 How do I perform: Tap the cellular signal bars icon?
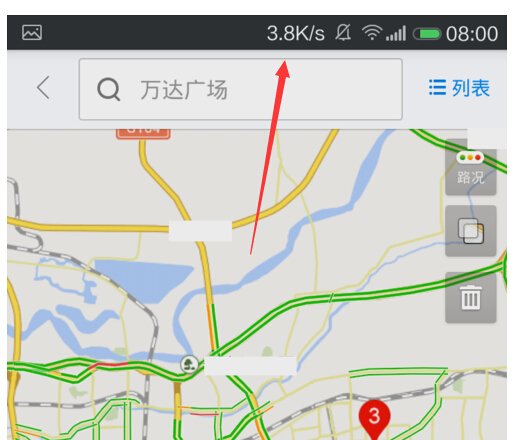396,33
